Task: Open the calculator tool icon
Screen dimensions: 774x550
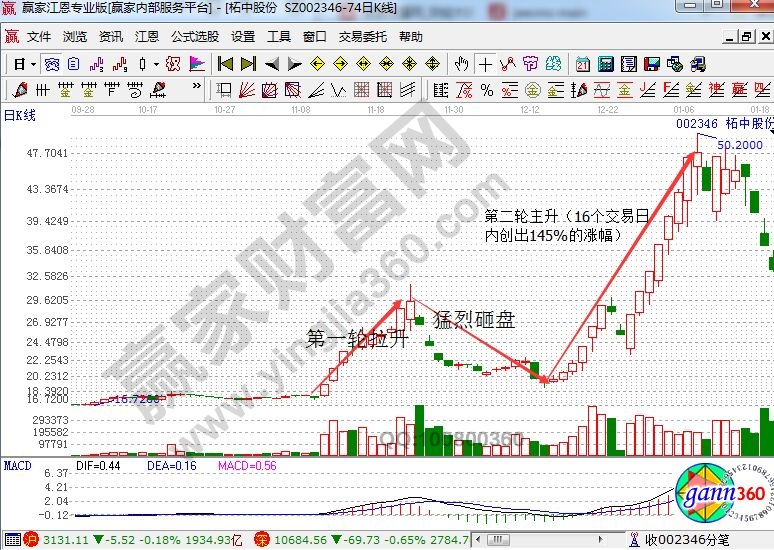Action: pyautogui.click(x=605, y=64)
